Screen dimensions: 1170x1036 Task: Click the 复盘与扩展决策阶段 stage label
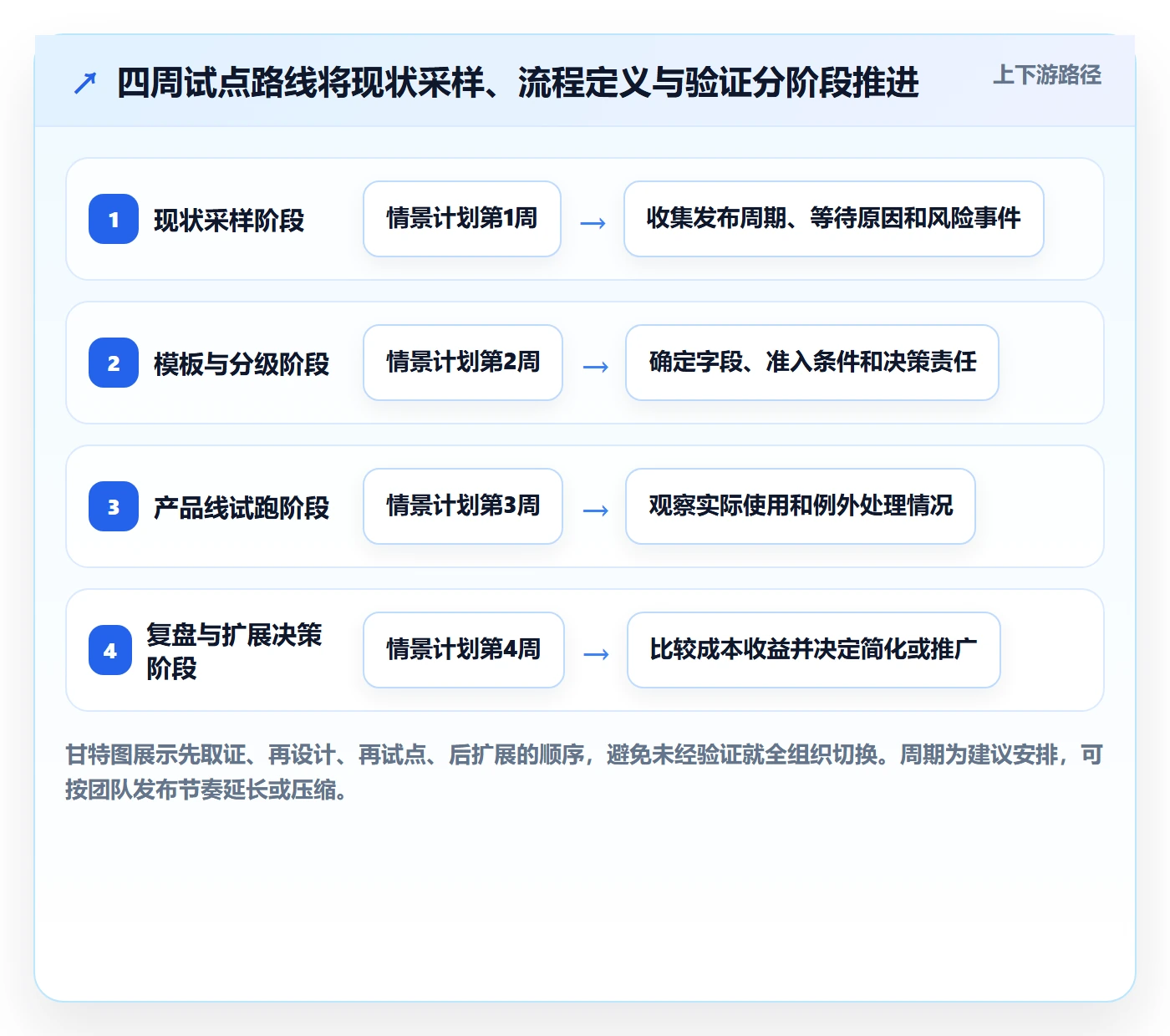point(234,651)
